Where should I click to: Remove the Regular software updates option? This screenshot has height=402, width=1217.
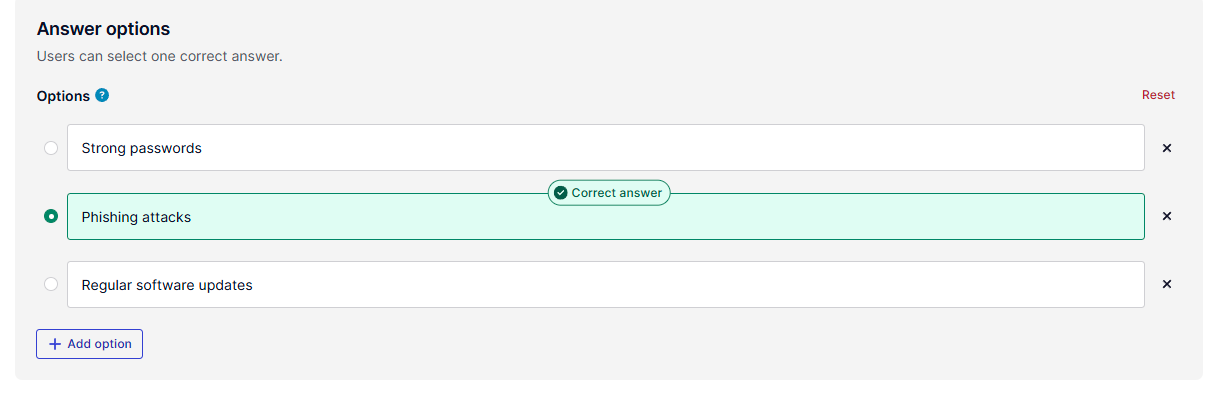[x=1166, y=284]
